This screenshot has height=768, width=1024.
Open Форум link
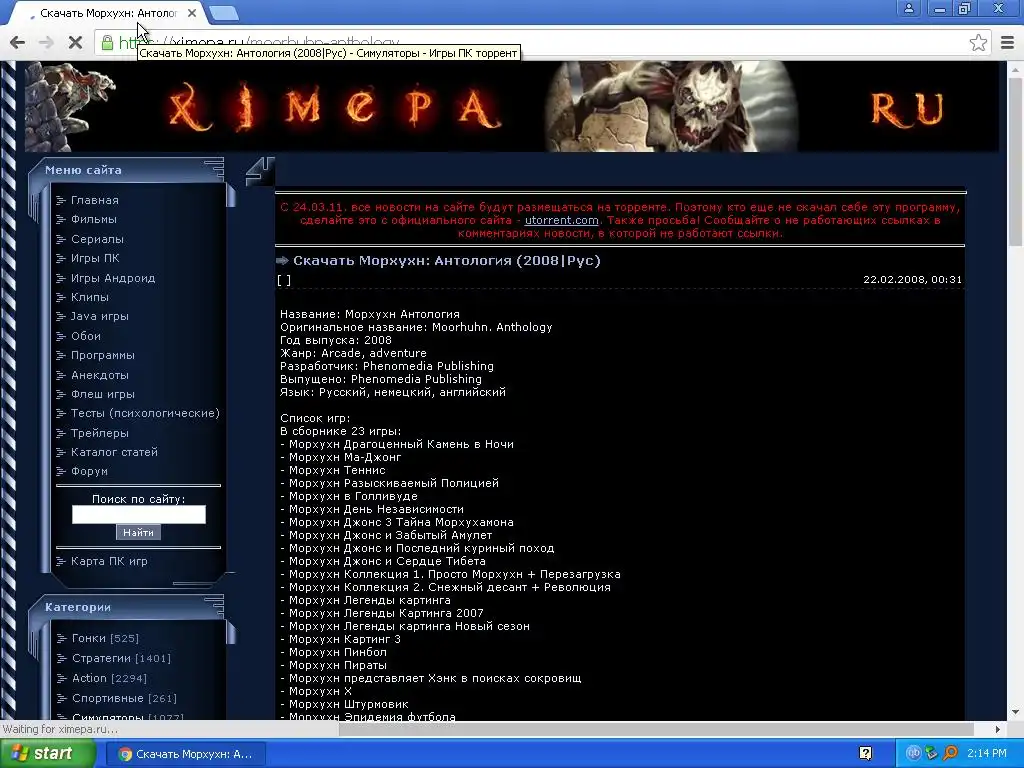pyautogui.click(x=89, y=471)
